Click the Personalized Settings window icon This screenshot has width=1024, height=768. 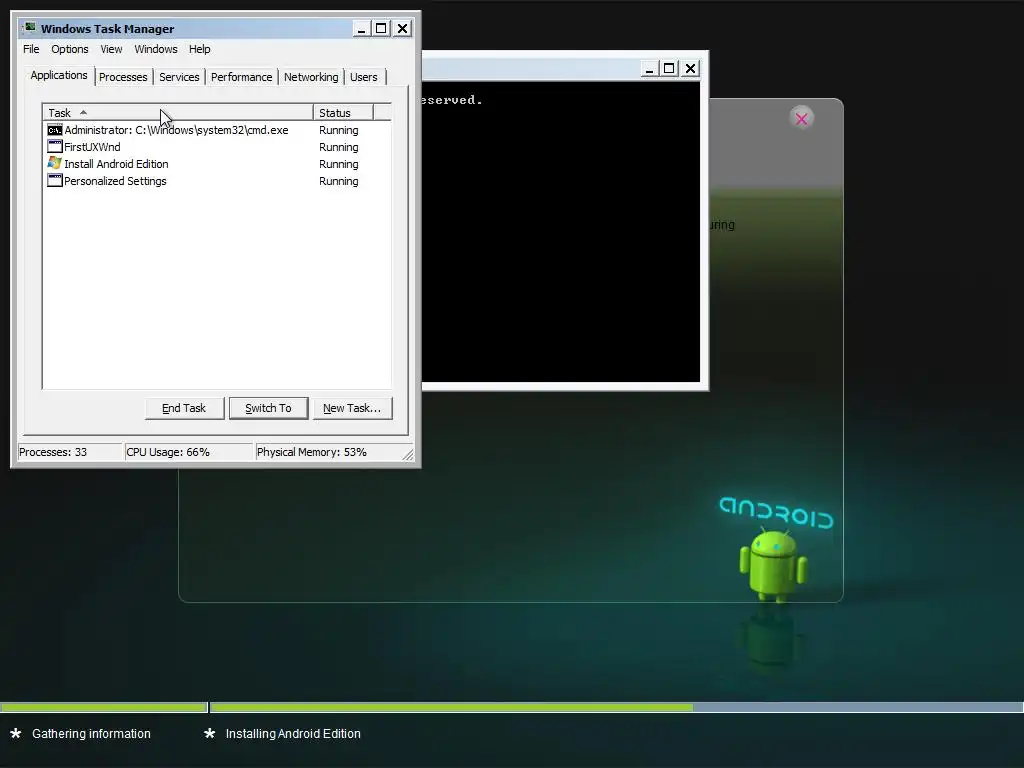pos(55,181)
